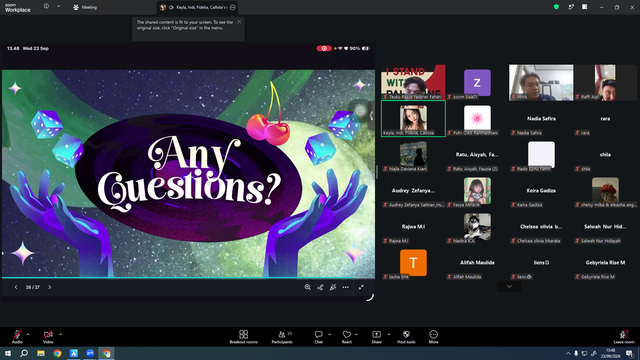Screen dimensions: 640x360
Task: Click the window layout icon next to the shield
Action: click(x=571, y=7)
